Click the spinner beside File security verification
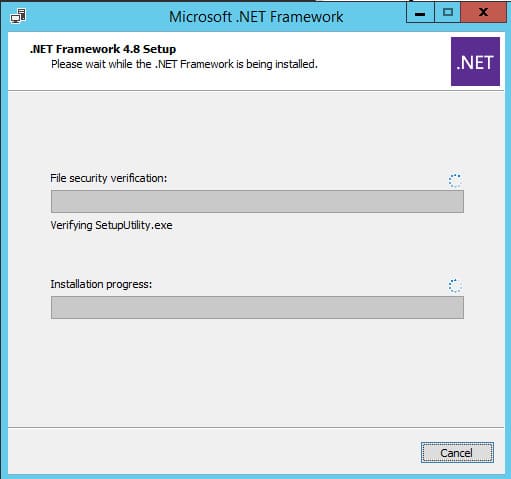 tap(455, 180)
